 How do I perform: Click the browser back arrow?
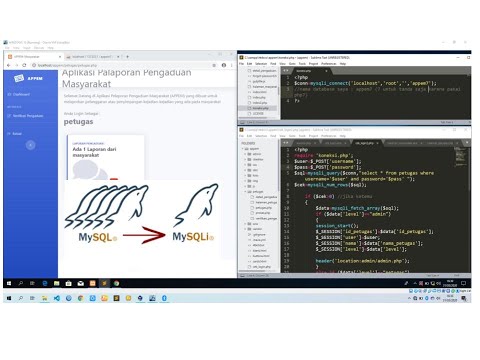(x=9, y=65)
